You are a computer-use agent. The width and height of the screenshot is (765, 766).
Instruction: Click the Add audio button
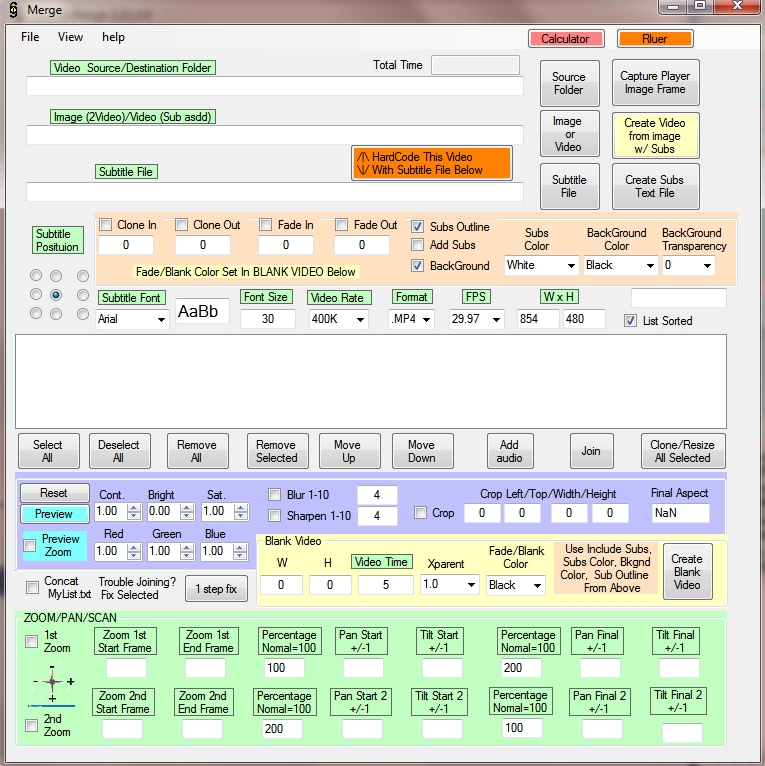510,451
